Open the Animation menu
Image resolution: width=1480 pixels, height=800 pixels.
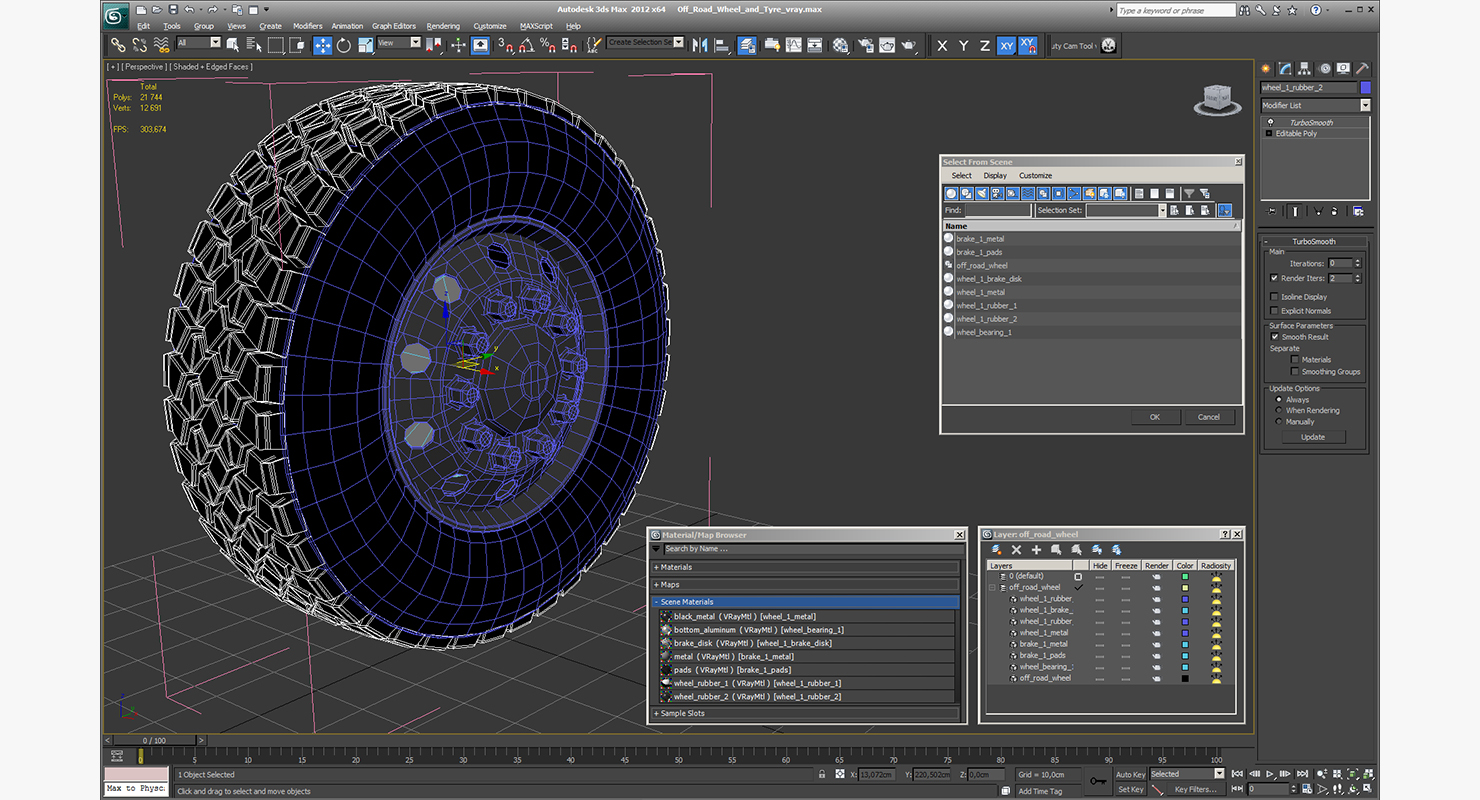tap(347, 26)
